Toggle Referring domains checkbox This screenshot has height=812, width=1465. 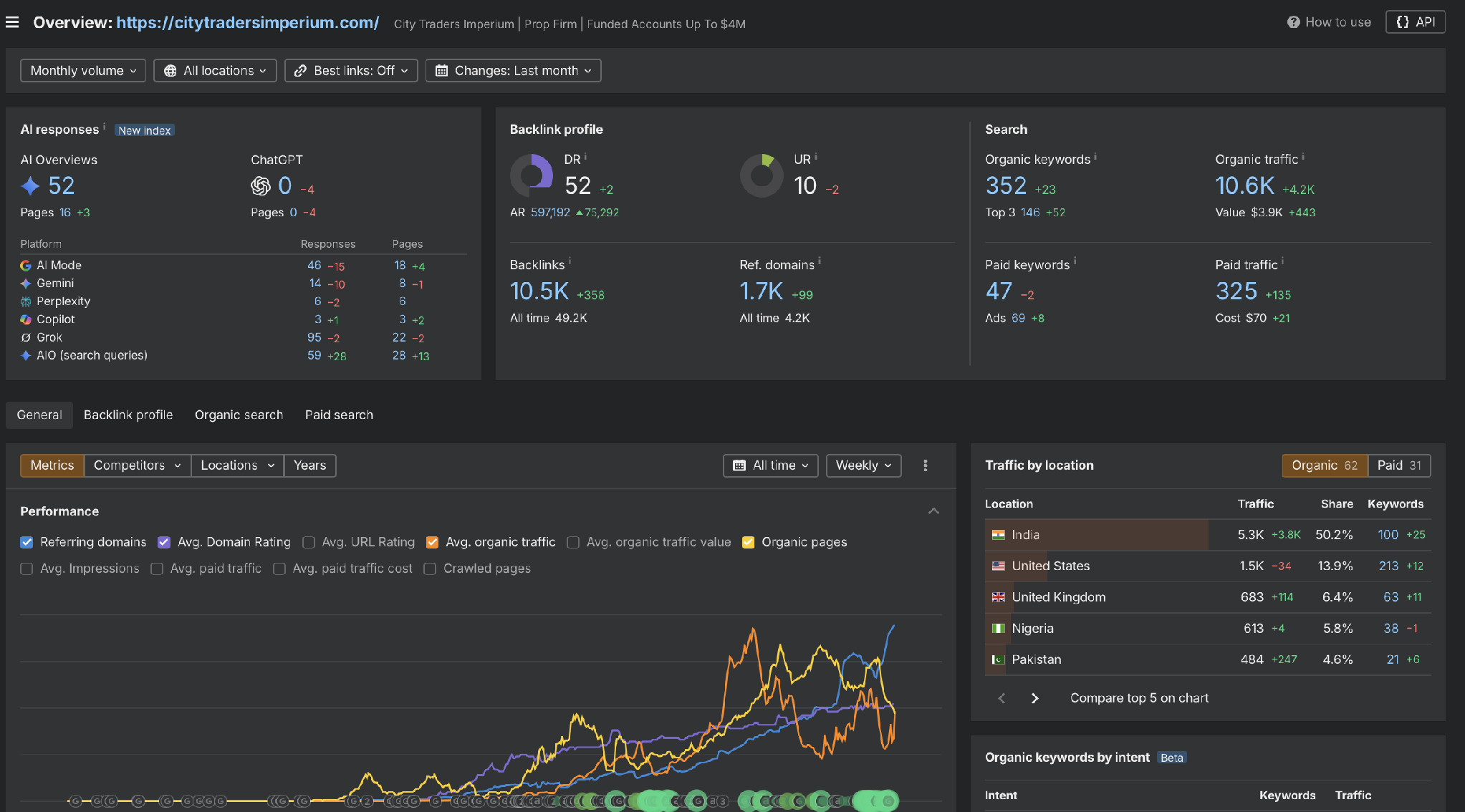point(27,542)
